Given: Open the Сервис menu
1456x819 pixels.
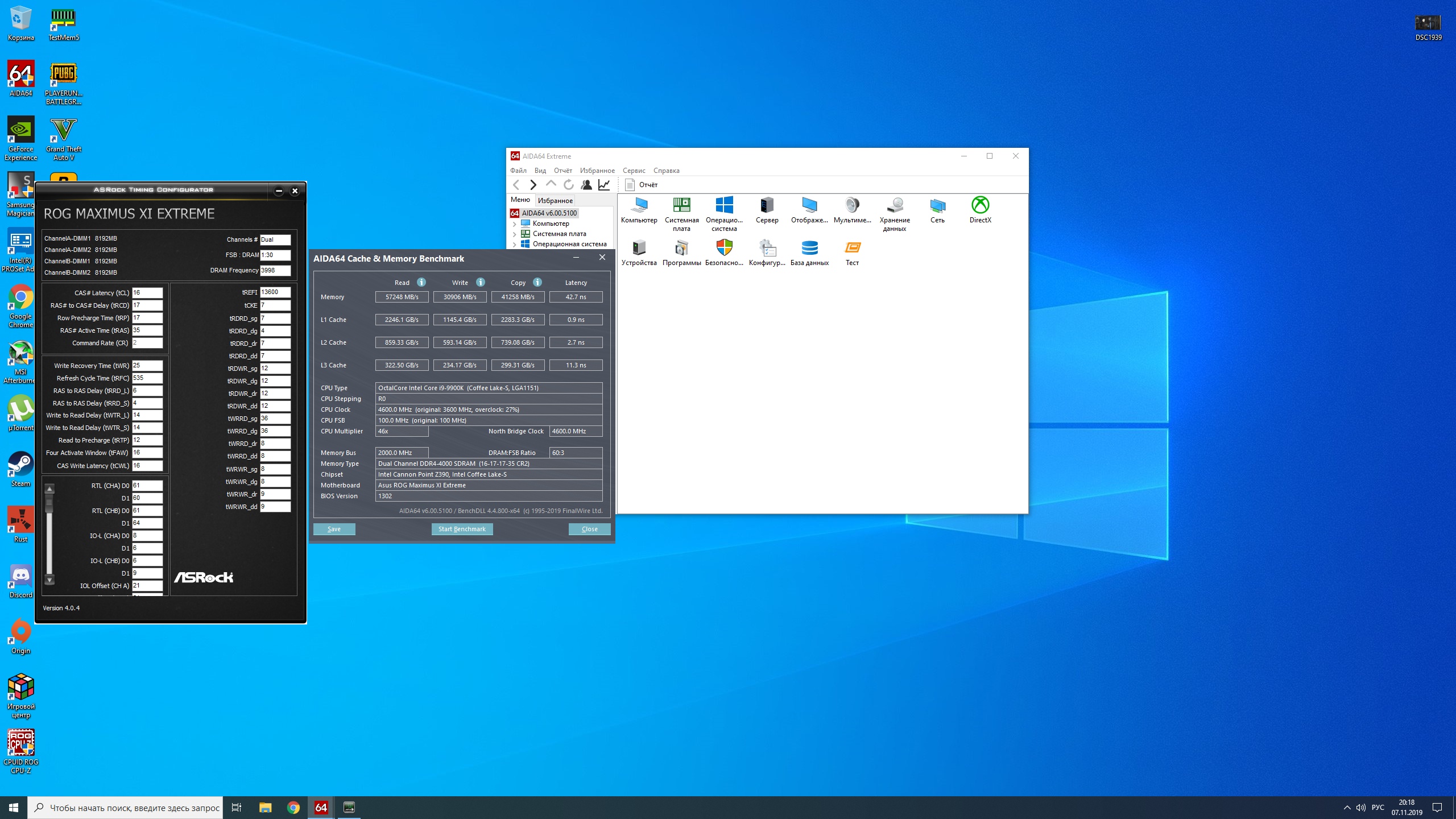Looking at the screenshot, I should coord(634,171).
